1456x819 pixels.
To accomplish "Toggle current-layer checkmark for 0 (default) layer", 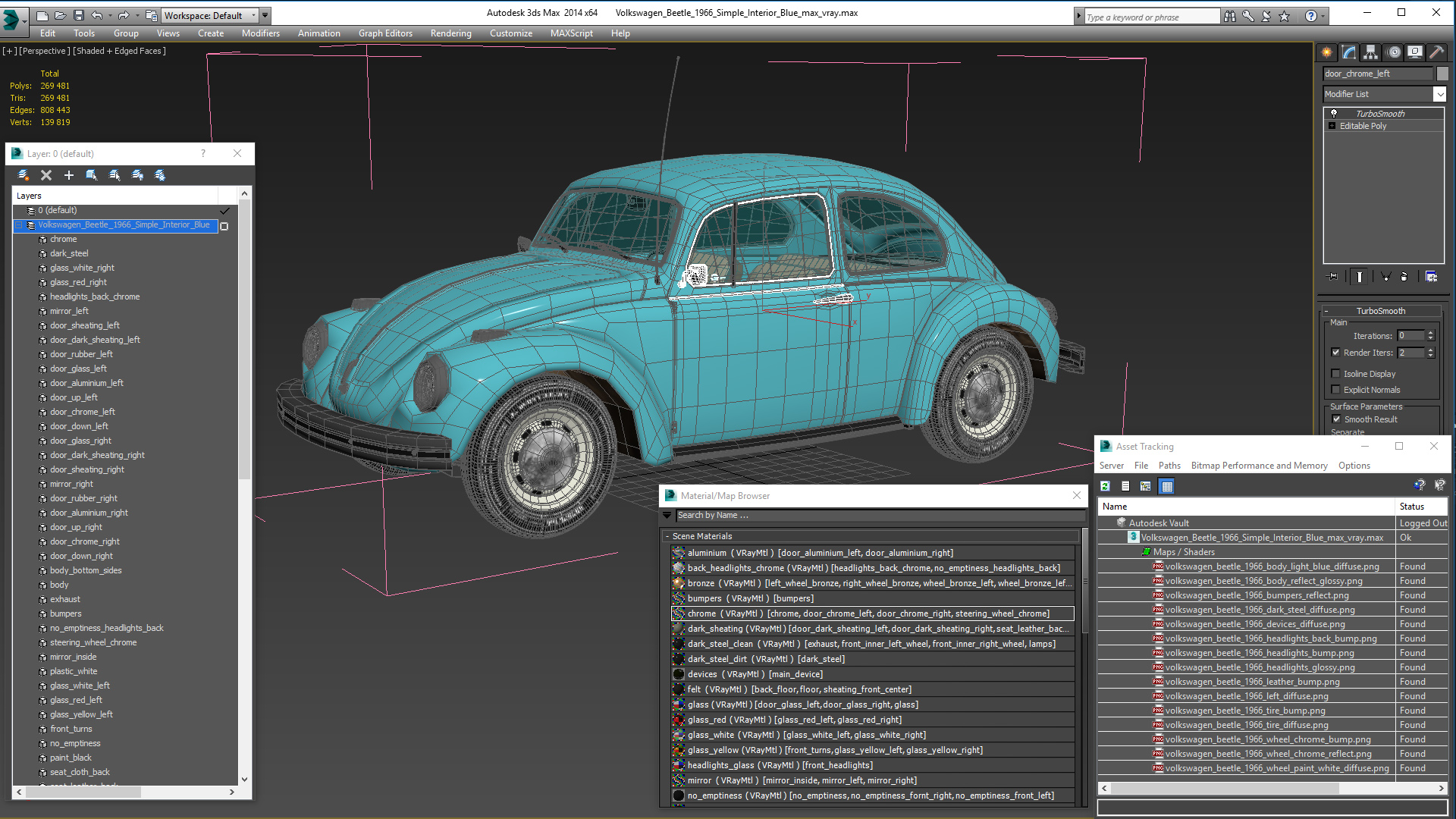I will 224,211.
